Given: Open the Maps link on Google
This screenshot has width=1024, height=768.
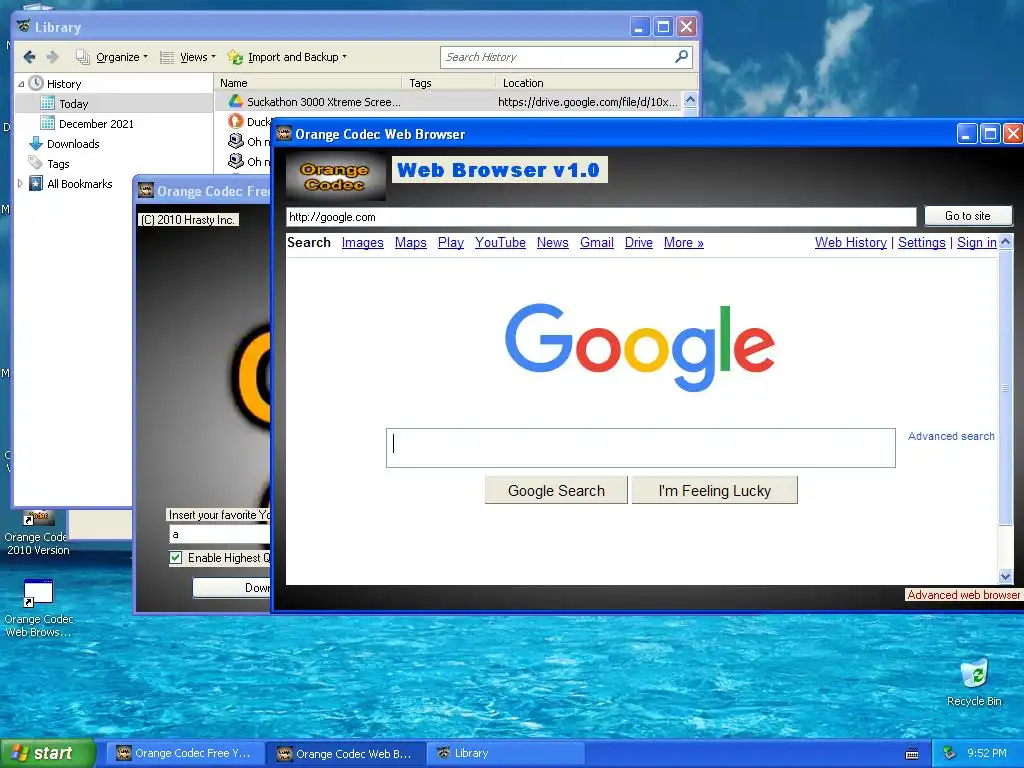Looking at the screenshot, I should click(410, 243).
